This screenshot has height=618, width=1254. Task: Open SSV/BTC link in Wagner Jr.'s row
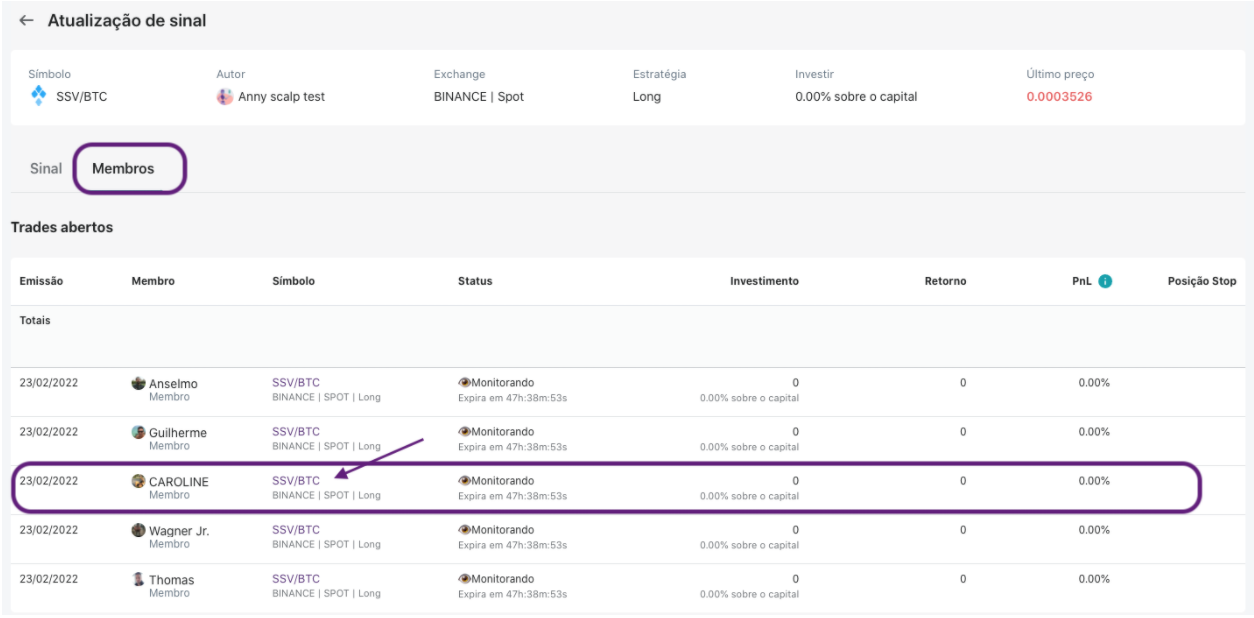(x=296, y=529)
